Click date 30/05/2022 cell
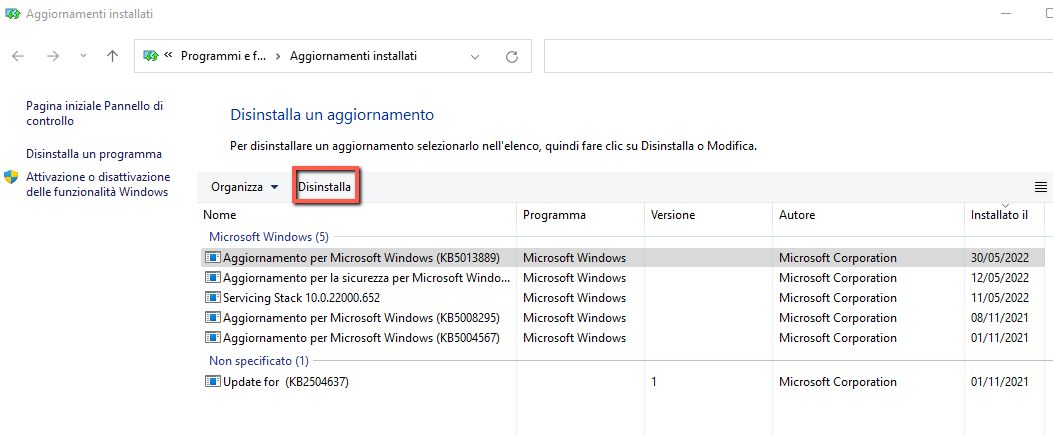Image resolution: width=1053 pixels, height=435 pixels. pos(1000,258)
